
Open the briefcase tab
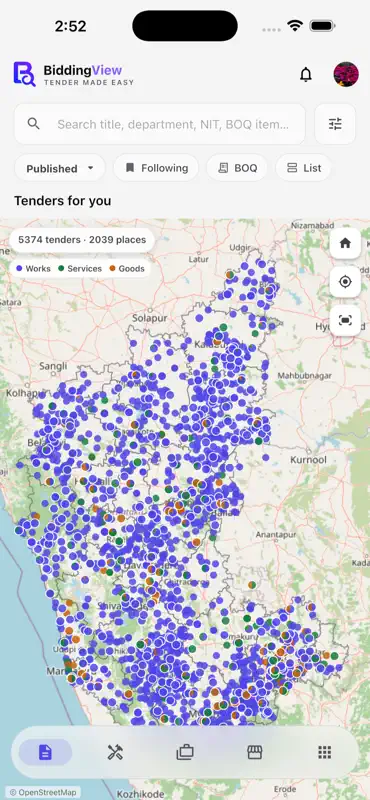pos(185,752)
